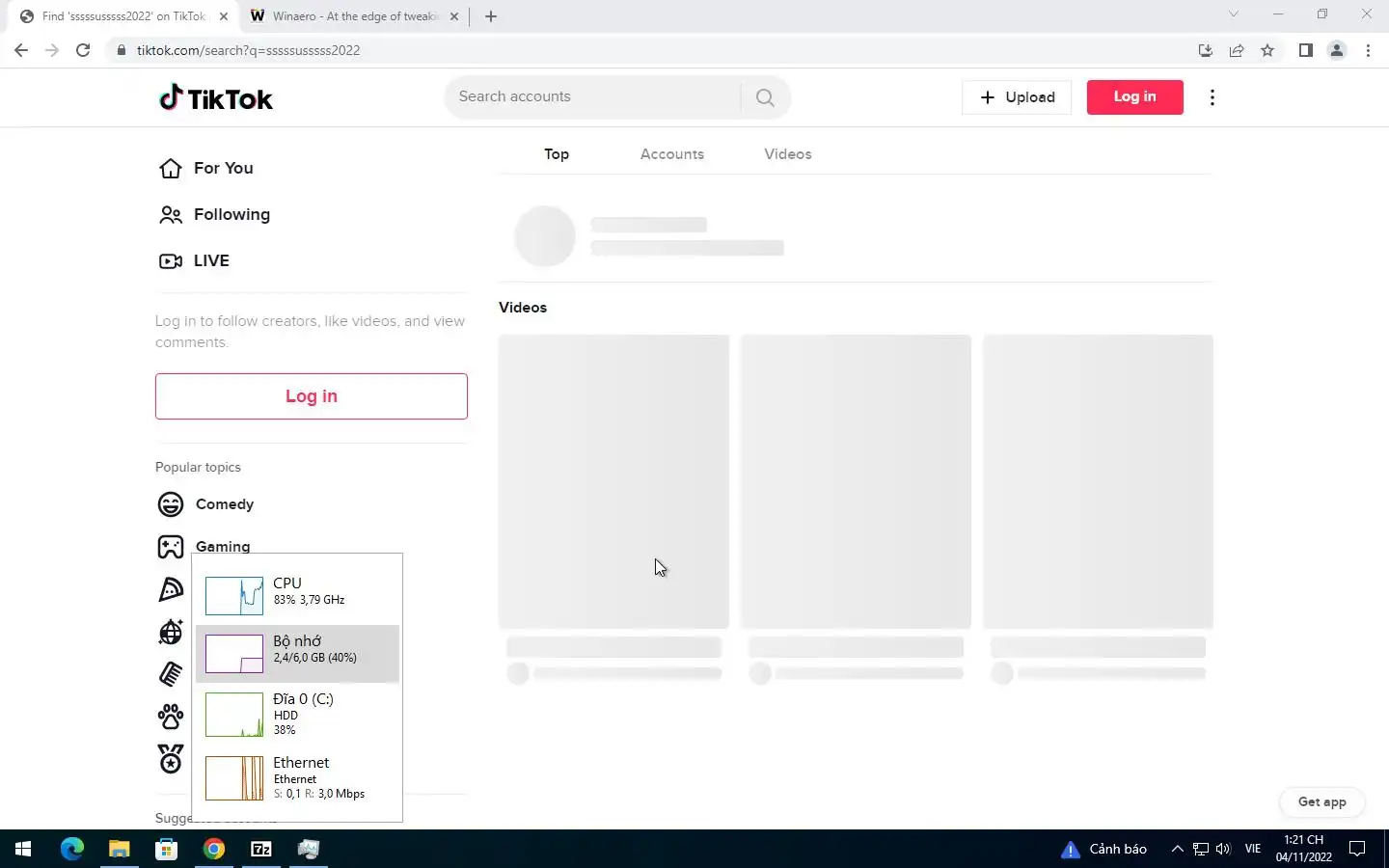Open the three-dot more menu on TikTok header
1389x868 pixels.
pyautogui.click(x=1212, y=97)
